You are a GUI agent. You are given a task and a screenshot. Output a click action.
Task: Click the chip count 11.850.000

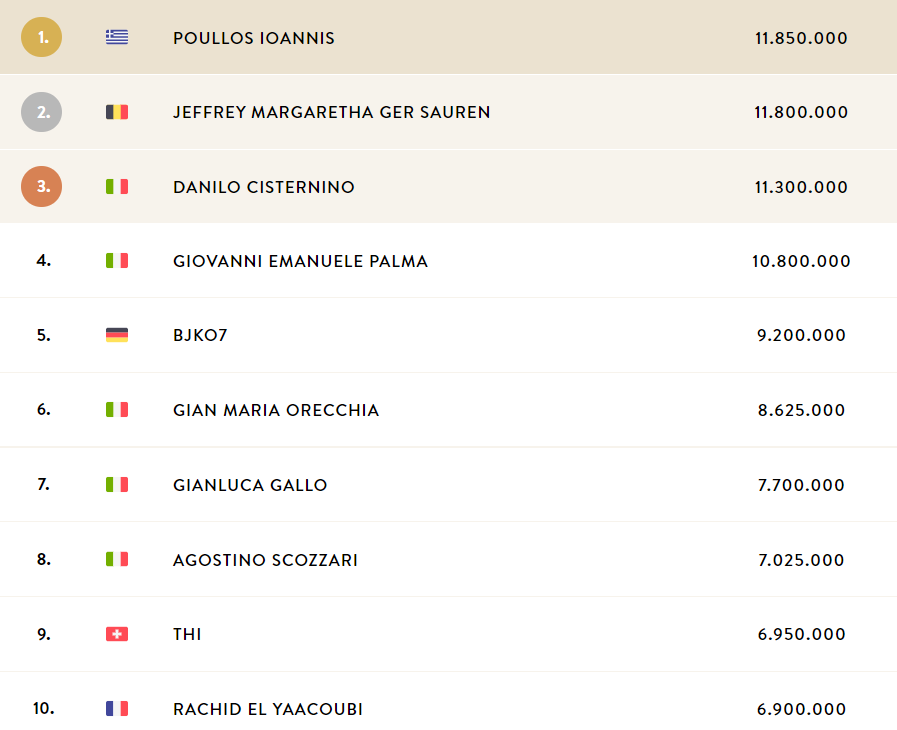pos(801,38)
